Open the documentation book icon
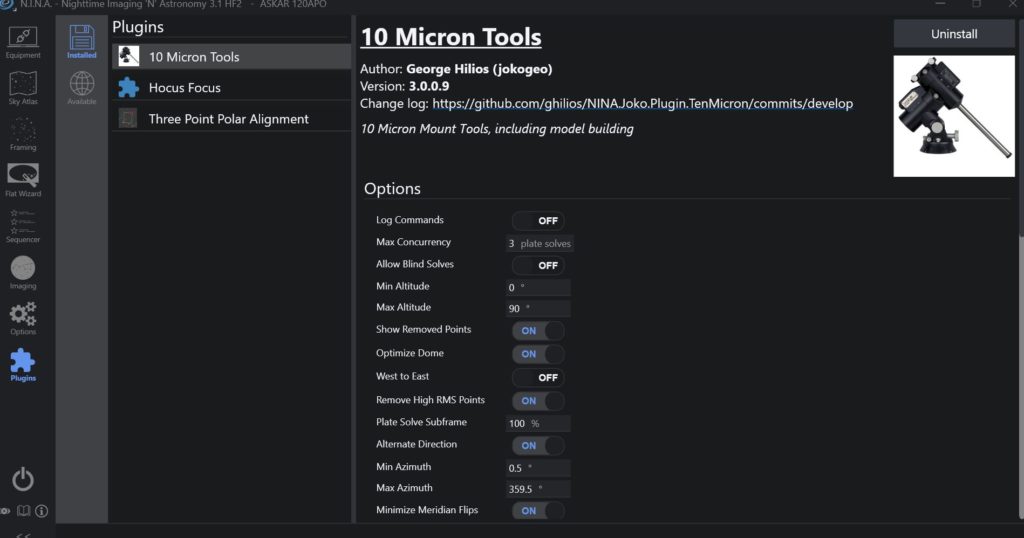1024x538 pixels. tap(24, 511)
